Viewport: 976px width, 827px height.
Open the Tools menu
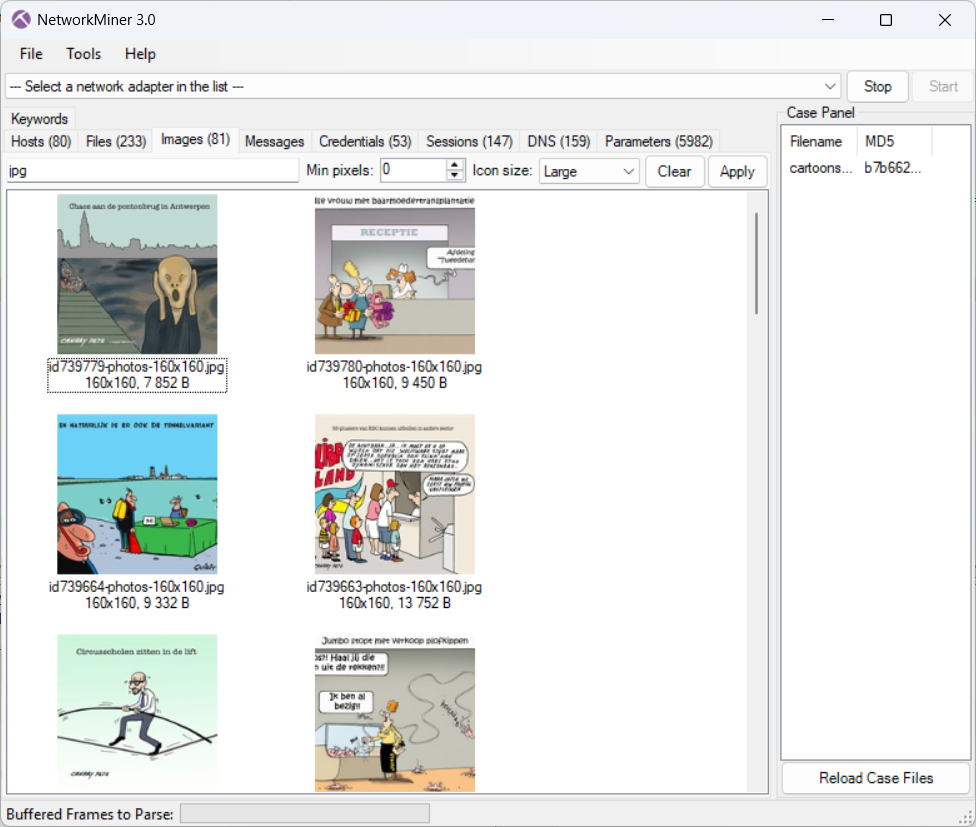click(84, 54)
